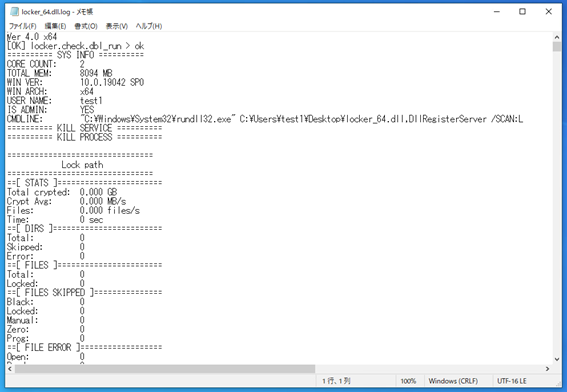The height and width of the screenshot is (392, 567).
Task: Click the '0.000 MB/s' Crypt Avg value
Action: 103,201
